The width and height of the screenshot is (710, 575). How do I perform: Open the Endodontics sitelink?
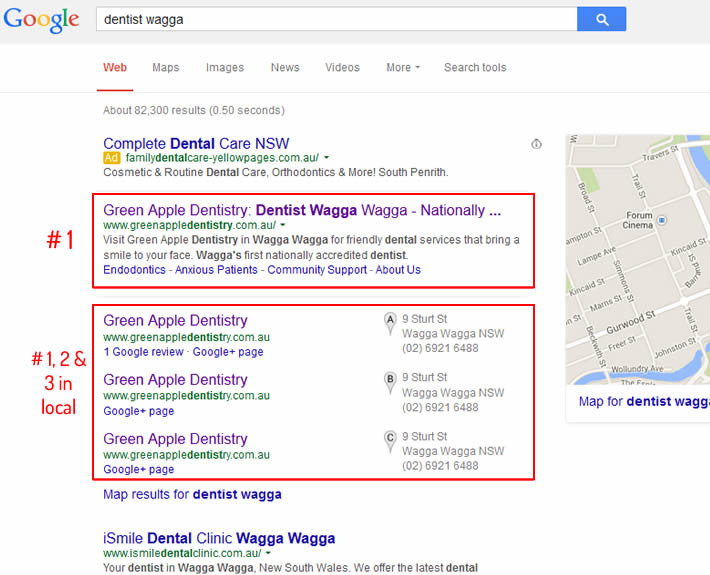pos(134,270)
